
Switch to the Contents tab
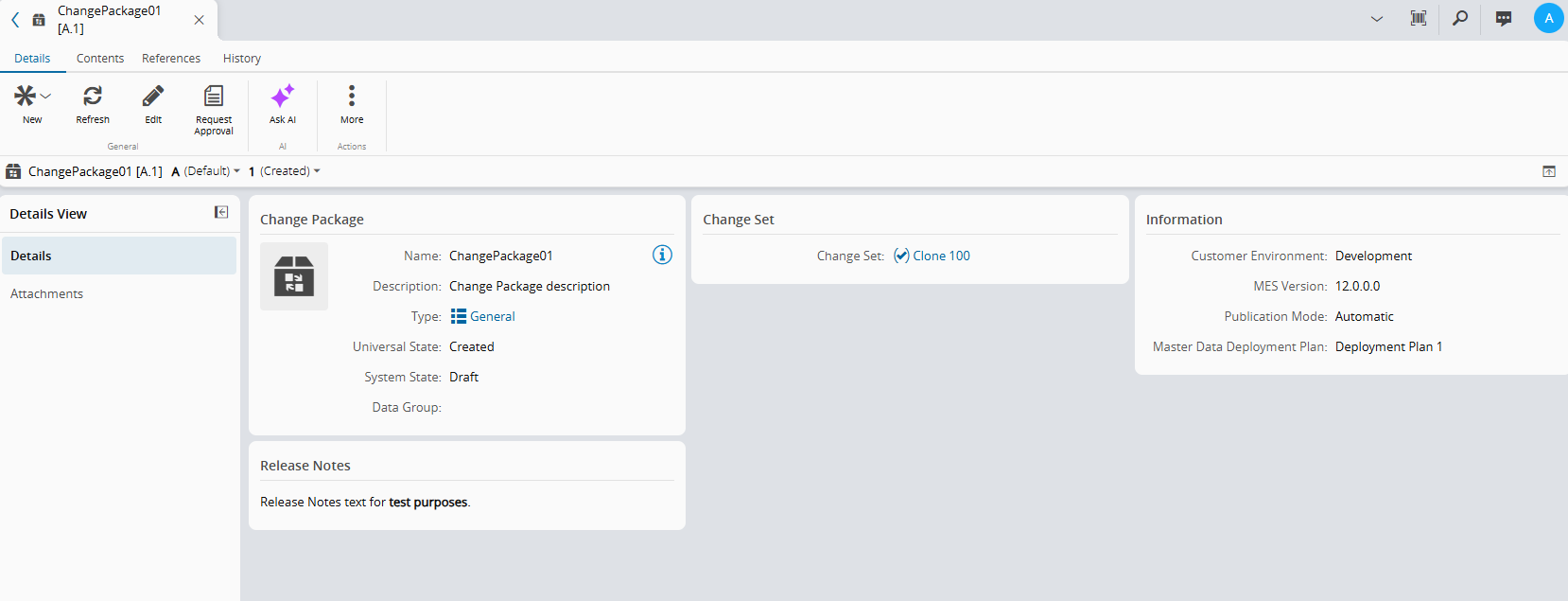click(100, 59)
